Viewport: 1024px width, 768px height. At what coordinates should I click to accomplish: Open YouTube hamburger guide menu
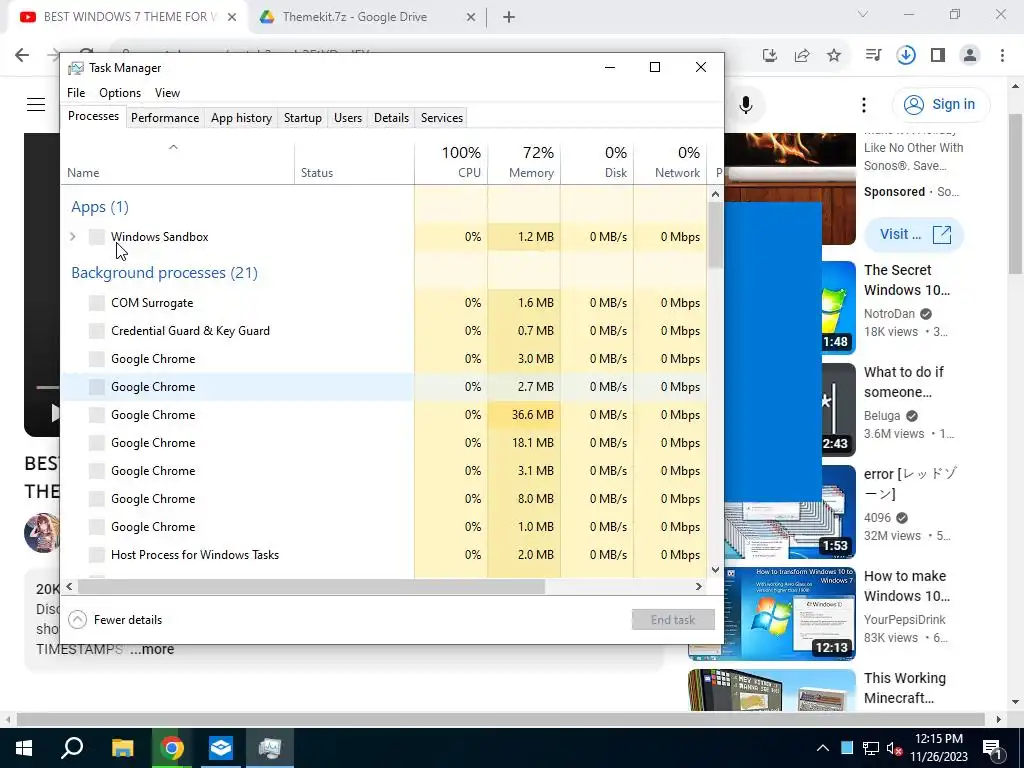36,104
